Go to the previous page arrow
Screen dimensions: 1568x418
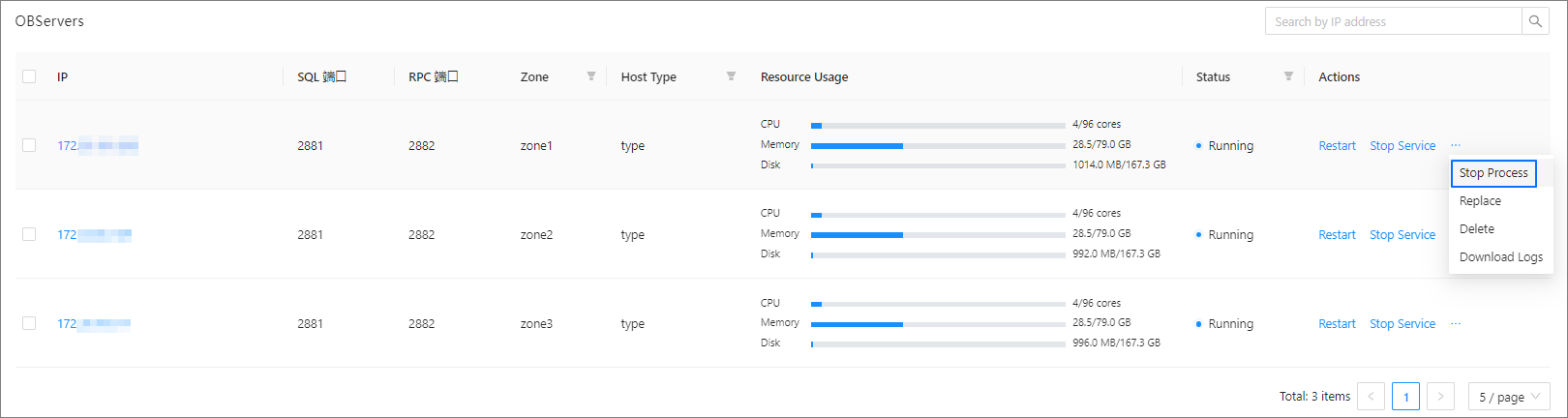tap(1371, 397)
